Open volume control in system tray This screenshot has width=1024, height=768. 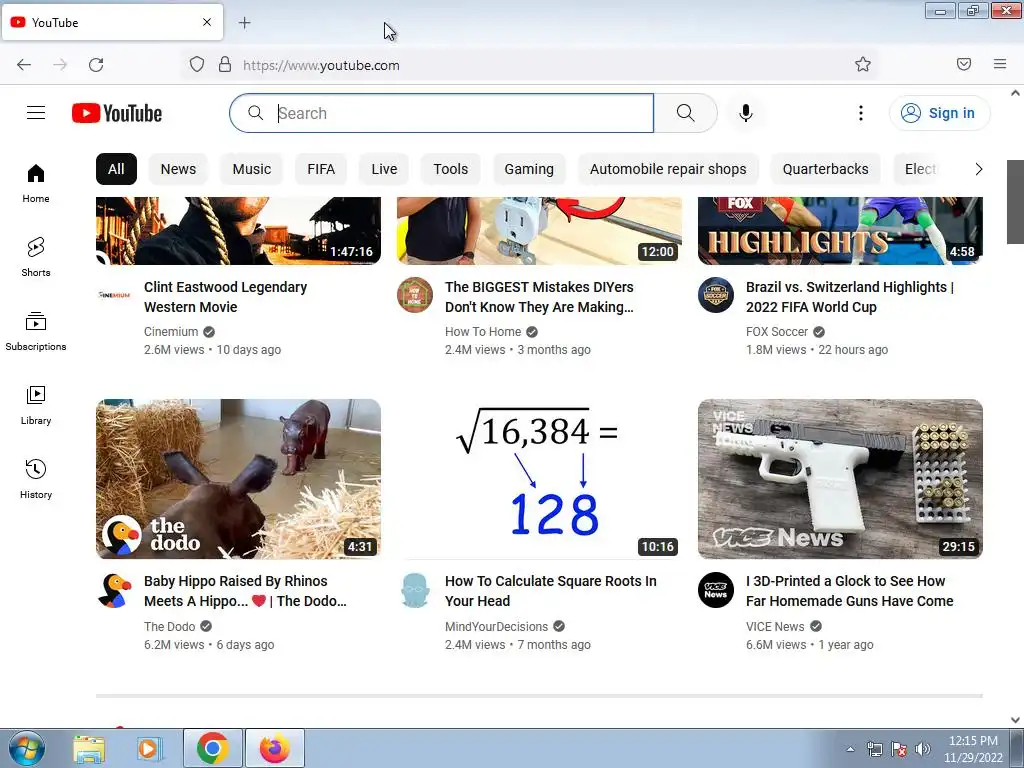click(922, 749)
